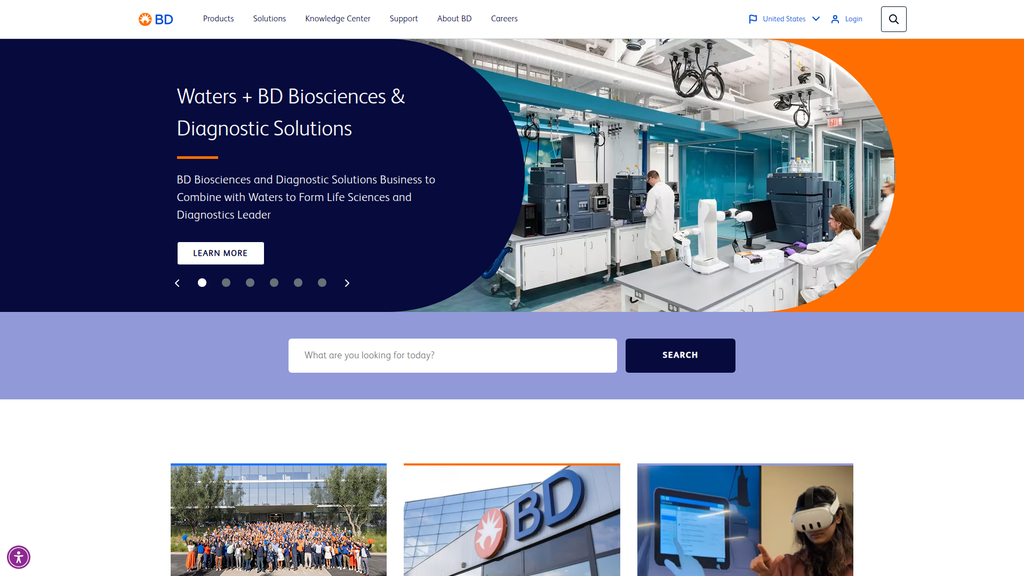The height and width of the screenshot is (576, 1024).
Task: Open the Knowledge Center menu
Action: pos(338,18)
